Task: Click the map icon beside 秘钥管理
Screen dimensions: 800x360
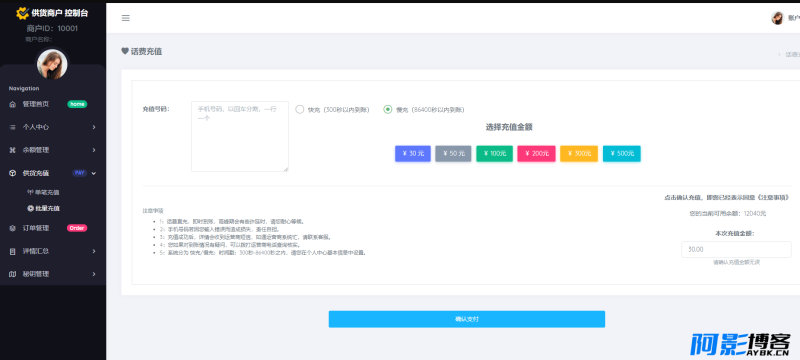Action: [13, 274]
